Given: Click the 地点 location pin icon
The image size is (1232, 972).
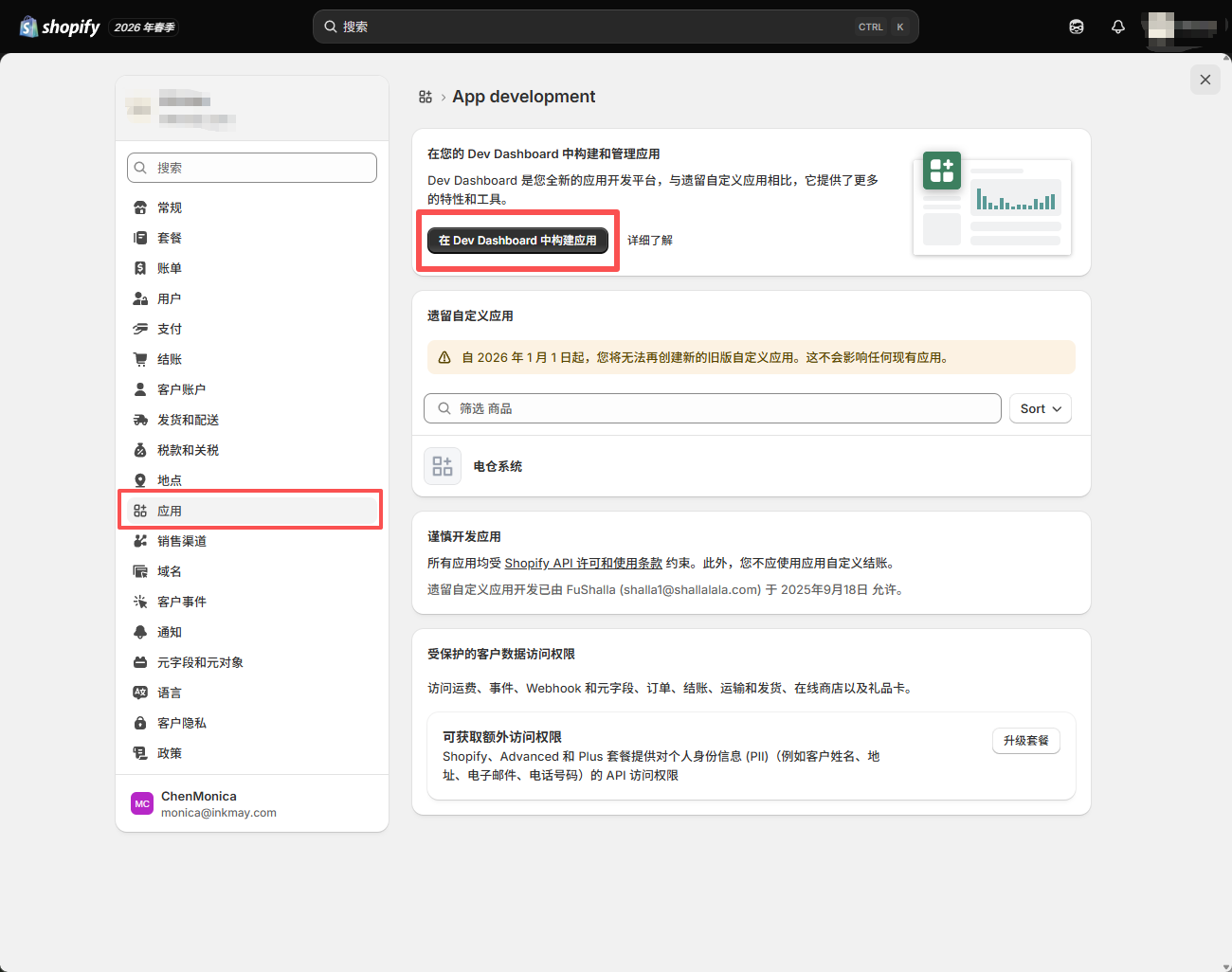Looking at the screenshot, I should click(140, 480).
